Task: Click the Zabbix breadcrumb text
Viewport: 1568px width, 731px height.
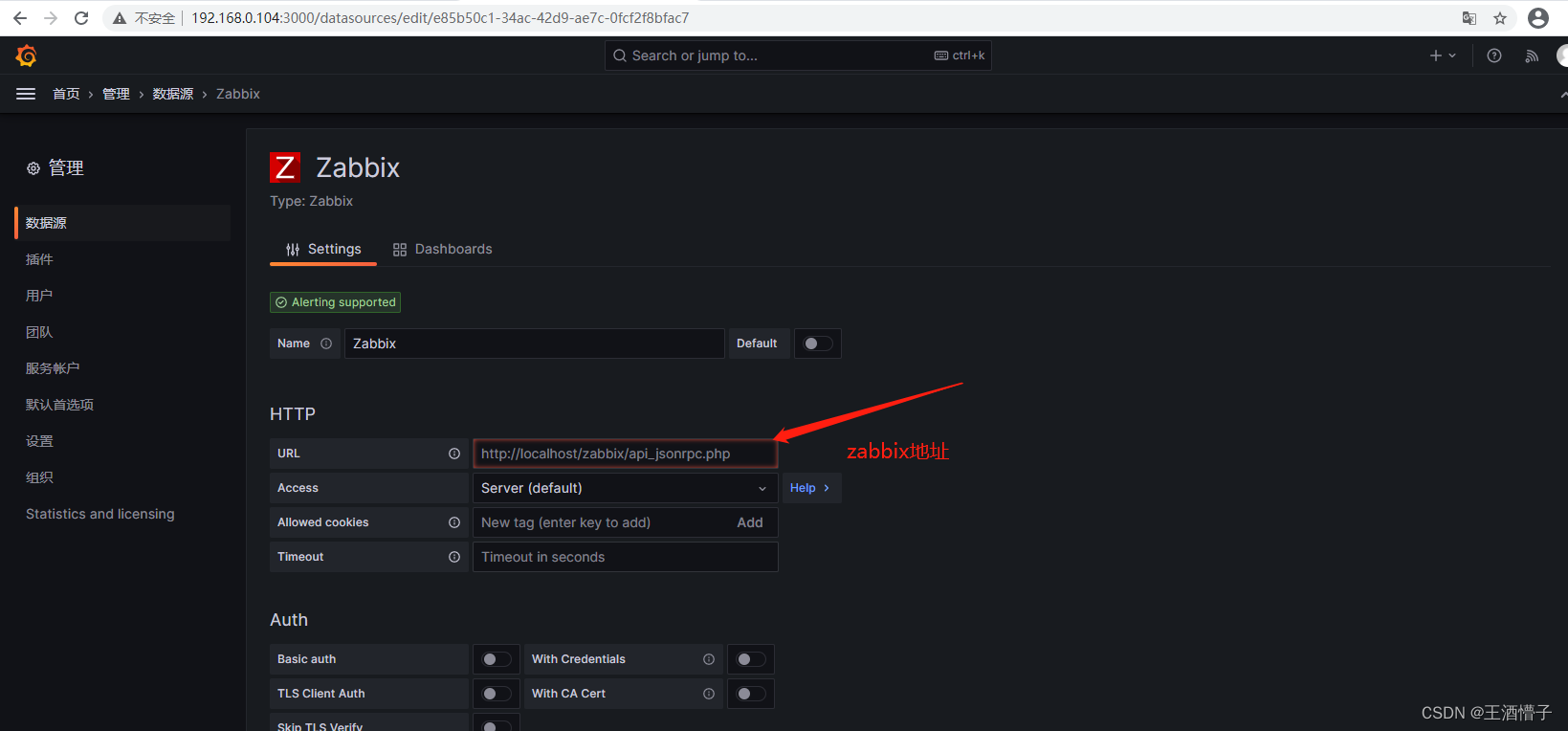Action: coord(238,94)
